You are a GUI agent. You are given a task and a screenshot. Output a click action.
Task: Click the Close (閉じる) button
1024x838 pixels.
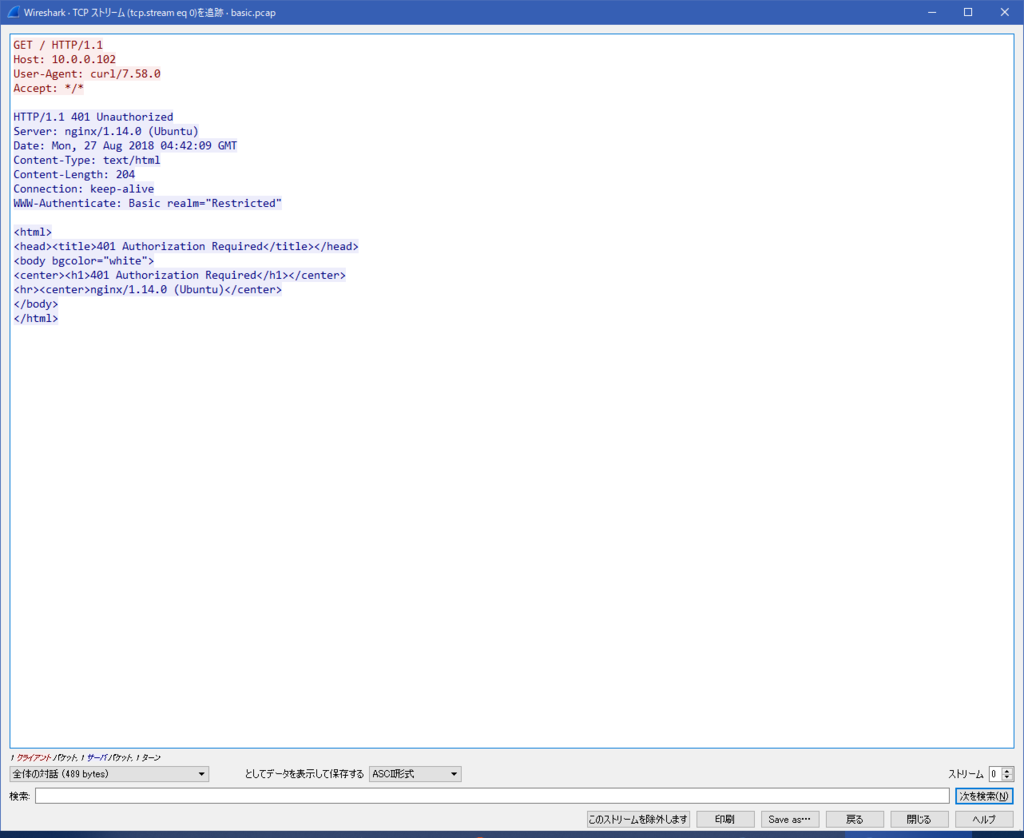pyautogui.click(x=919, y=819)
